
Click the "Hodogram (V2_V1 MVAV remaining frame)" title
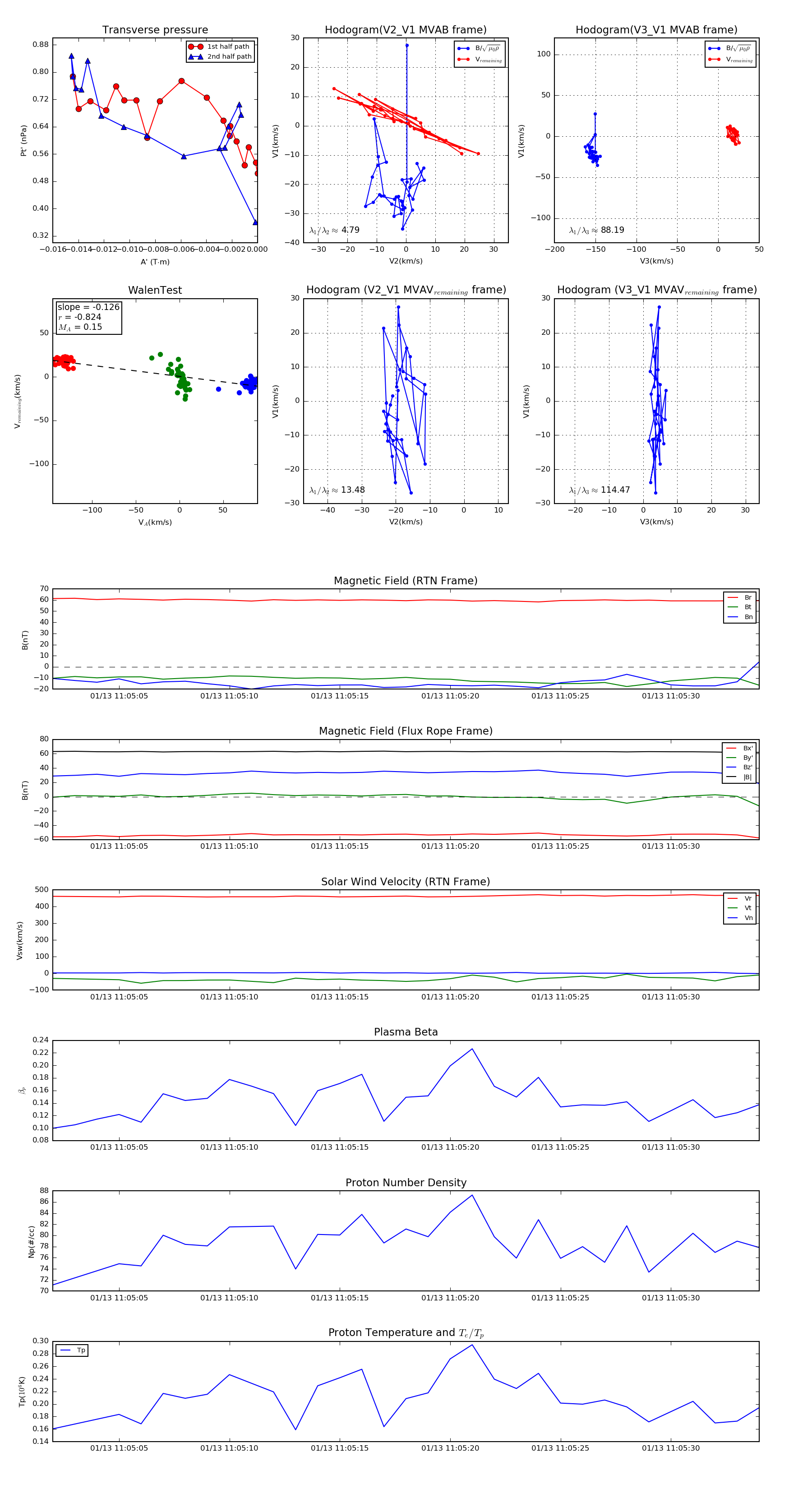406,290
